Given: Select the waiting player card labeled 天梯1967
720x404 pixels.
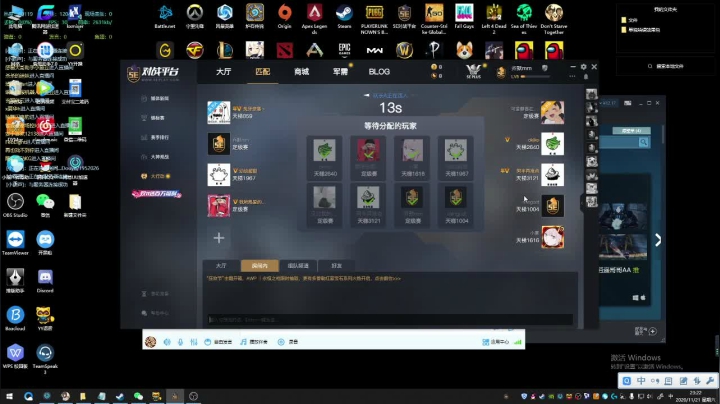Looking at the screenshot, I should click(456, 157).
